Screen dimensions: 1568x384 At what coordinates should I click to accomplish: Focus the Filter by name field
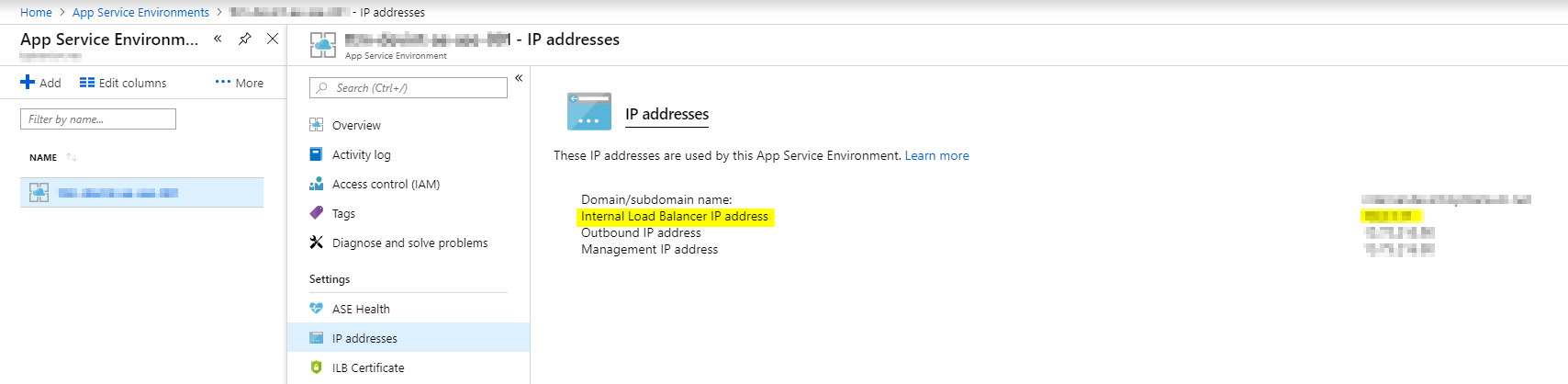click(x=98, y=119)
